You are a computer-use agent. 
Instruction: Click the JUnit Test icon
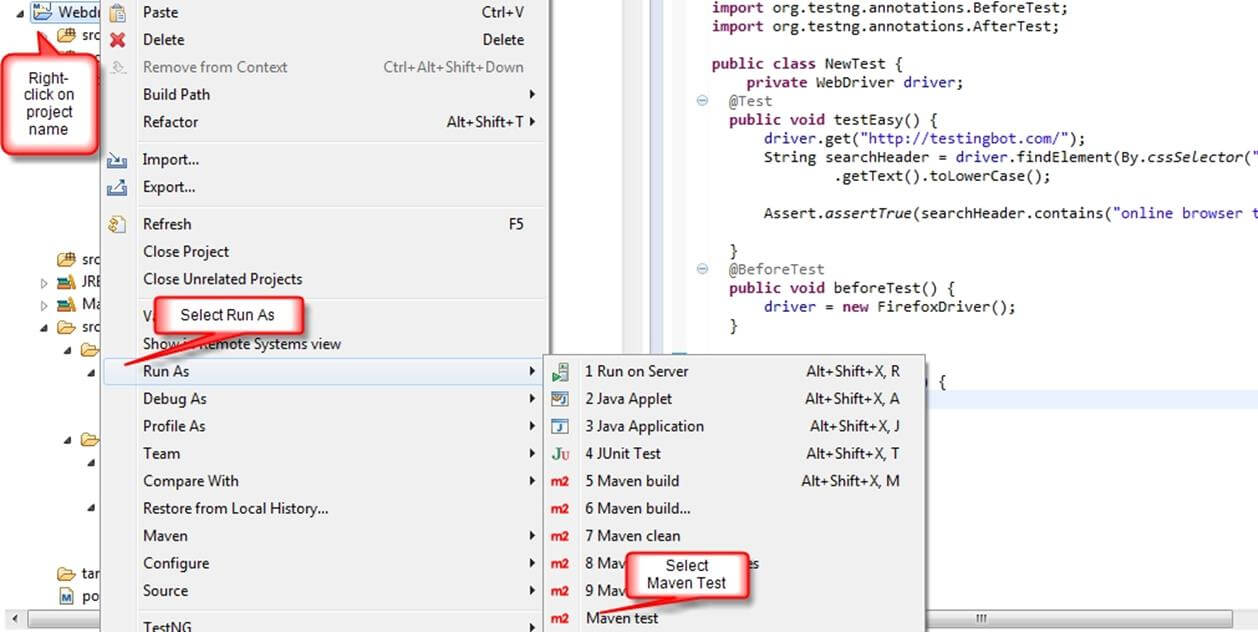560,454
